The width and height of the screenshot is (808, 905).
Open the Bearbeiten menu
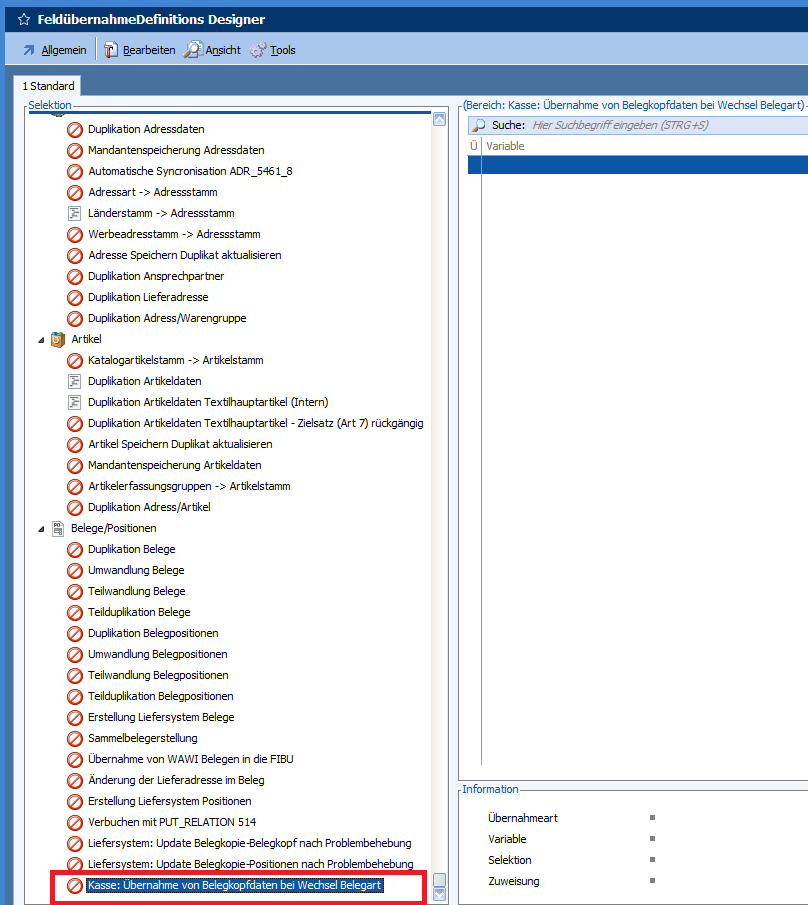tap(139, 50)
